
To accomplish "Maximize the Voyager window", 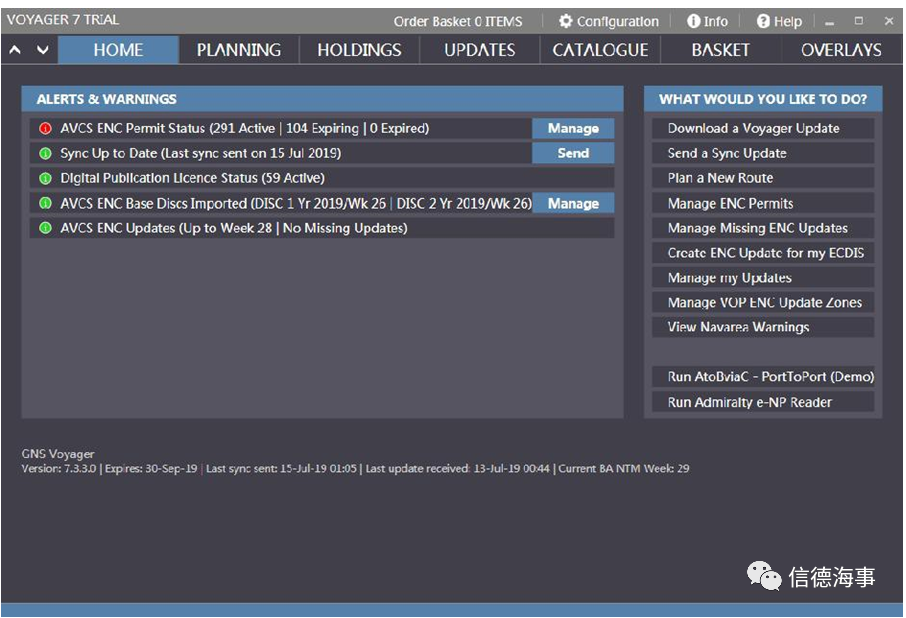I will (859, 21).
